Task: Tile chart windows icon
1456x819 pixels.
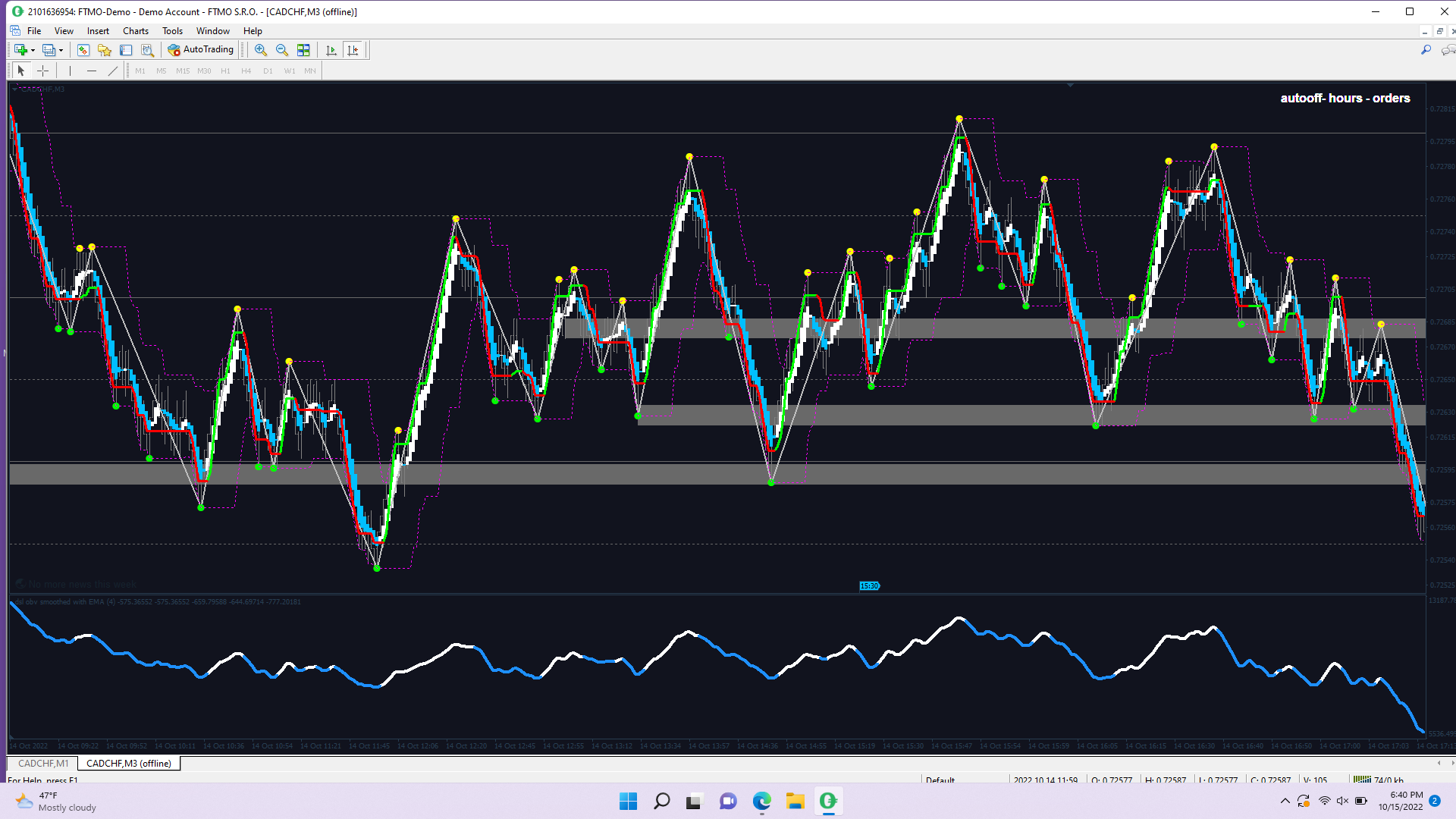Action: (x=303, y=50)
